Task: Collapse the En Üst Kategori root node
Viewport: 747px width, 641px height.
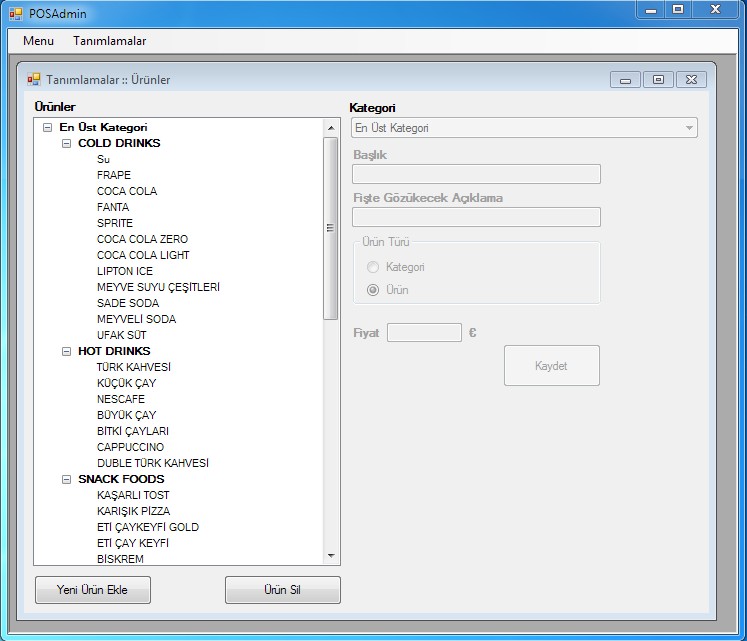Action: point(48,127)
